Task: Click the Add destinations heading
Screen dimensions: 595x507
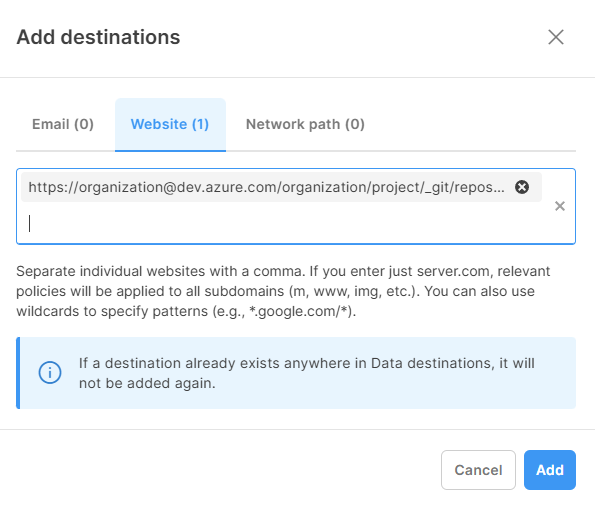Action: click(x=98, y=37)
